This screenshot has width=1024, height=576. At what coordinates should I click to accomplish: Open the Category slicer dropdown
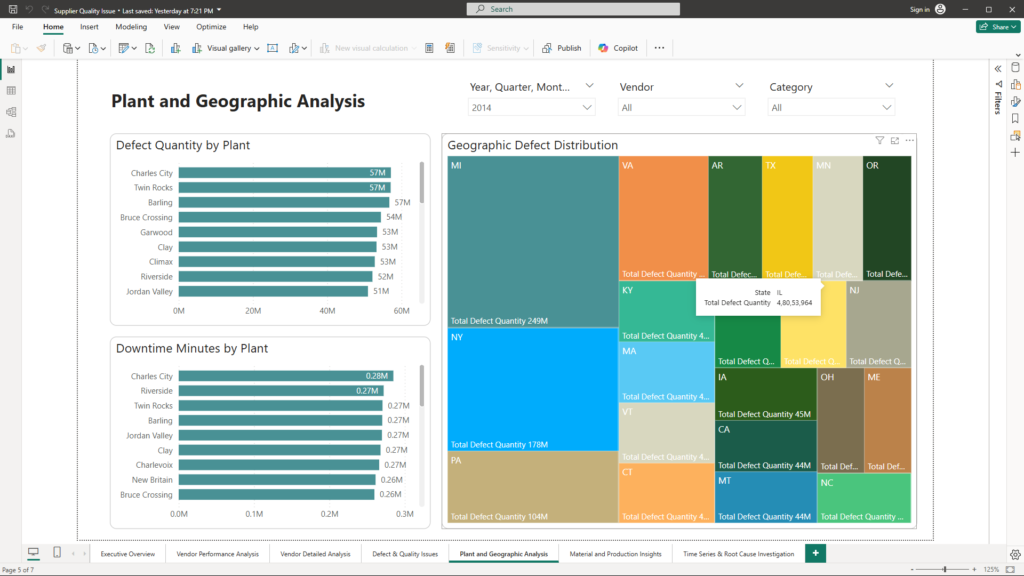[831, 107]
